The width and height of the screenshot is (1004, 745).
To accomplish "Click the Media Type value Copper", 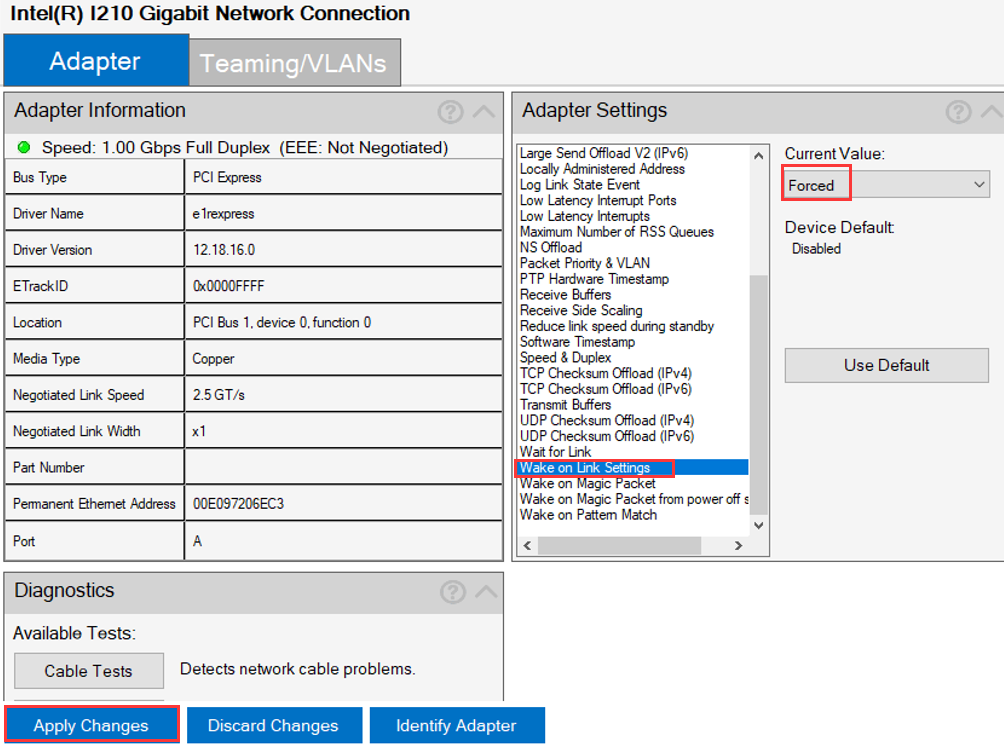I will (213, 359).
